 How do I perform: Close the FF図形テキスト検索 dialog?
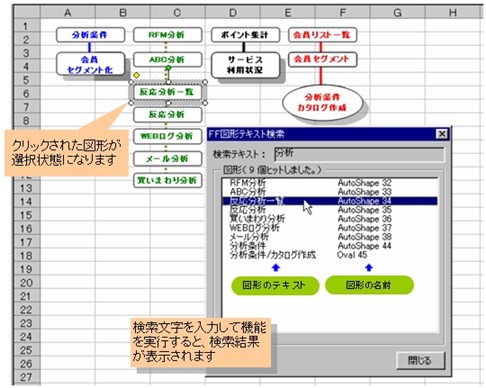[442, 134]
